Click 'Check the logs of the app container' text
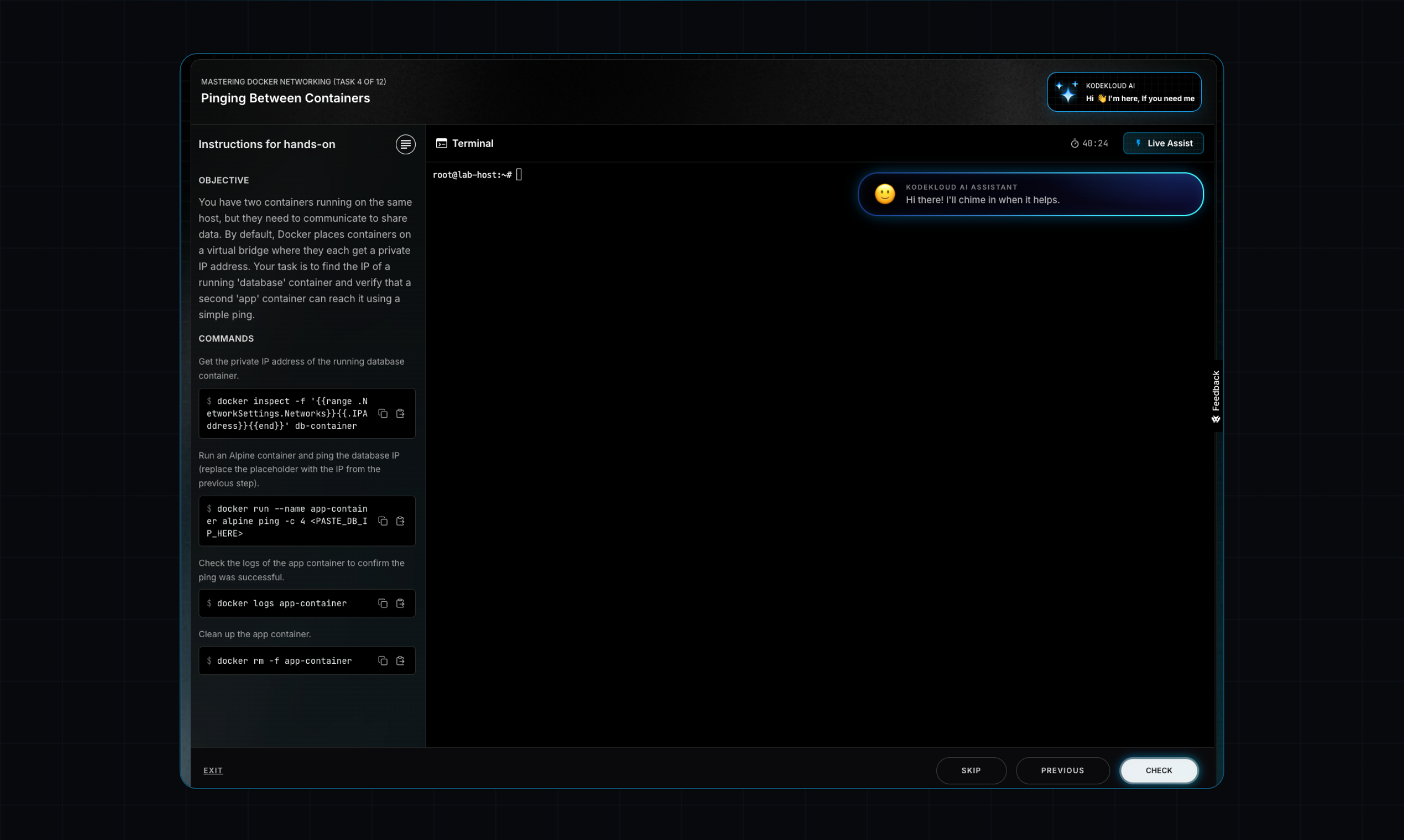Image resolution: width=1404 pixels, height=840 pixels. point(301,570)
